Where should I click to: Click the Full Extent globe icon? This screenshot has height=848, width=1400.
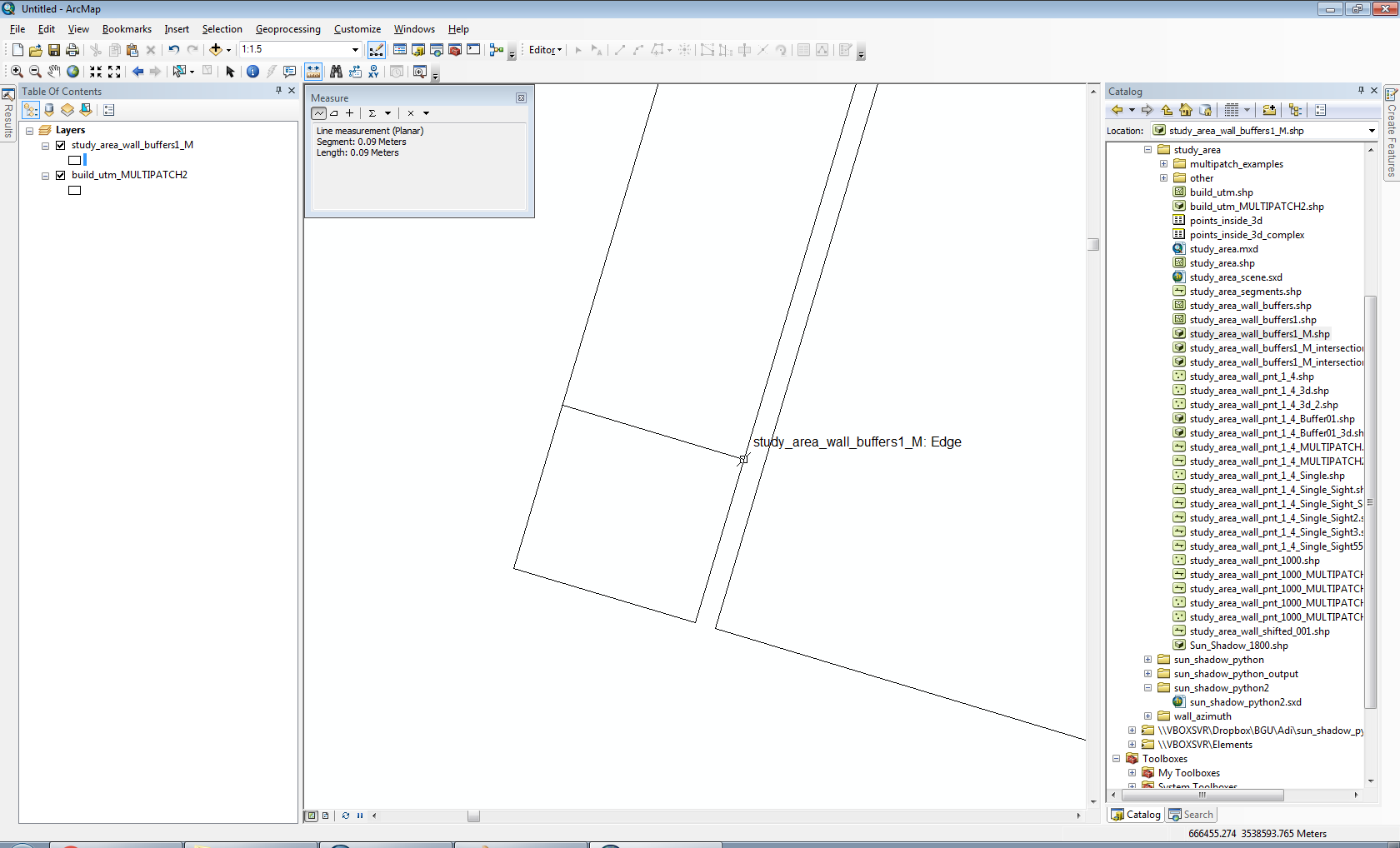[x=73, y=72]
